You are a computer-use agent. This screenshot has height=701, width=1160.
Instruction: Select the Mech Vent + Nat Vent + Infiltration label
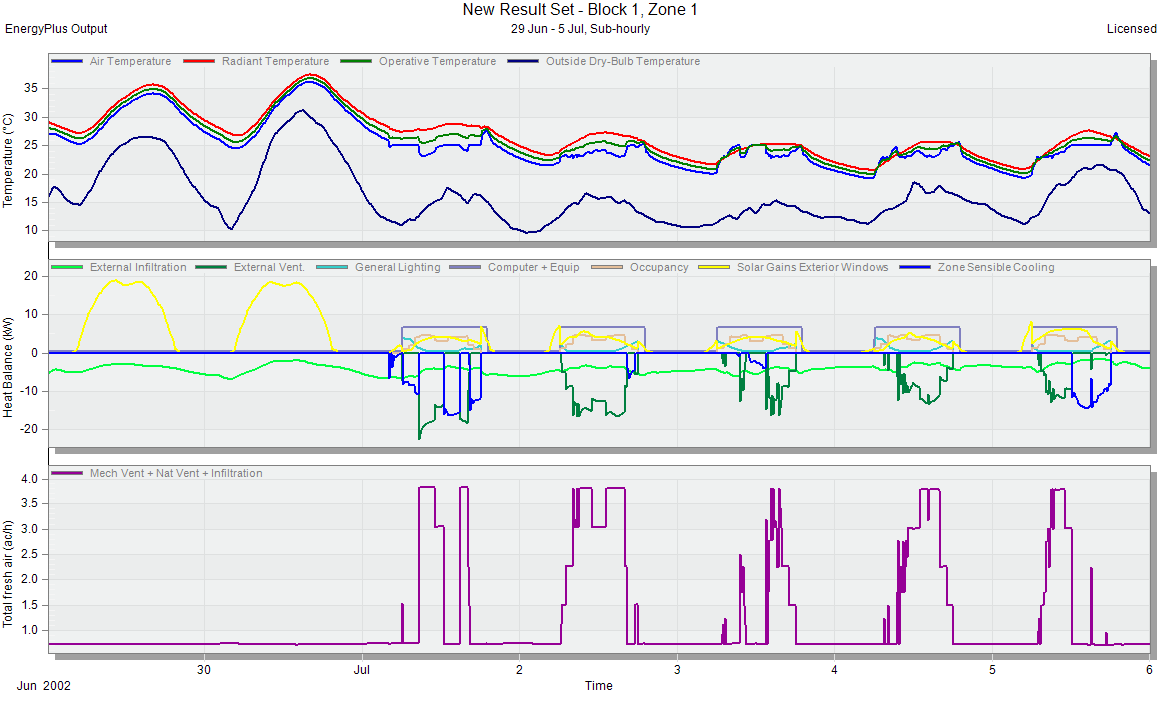[x=176, y=474]
